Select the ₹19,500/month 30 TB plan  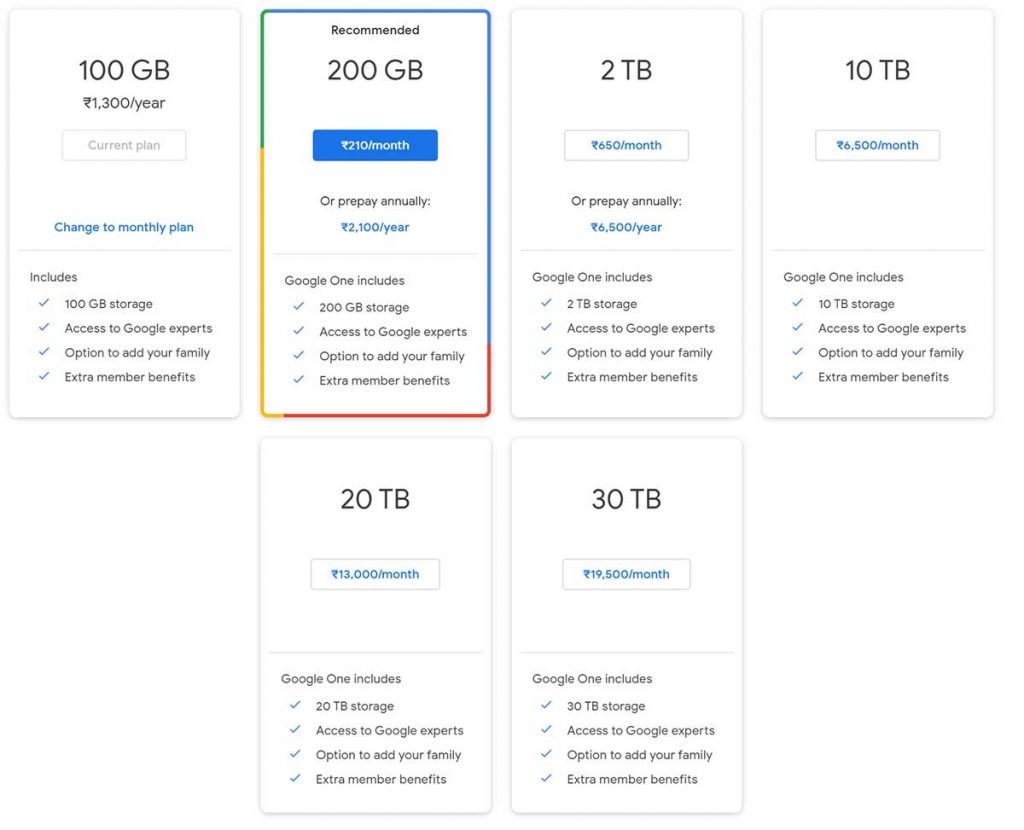point(626,574)
